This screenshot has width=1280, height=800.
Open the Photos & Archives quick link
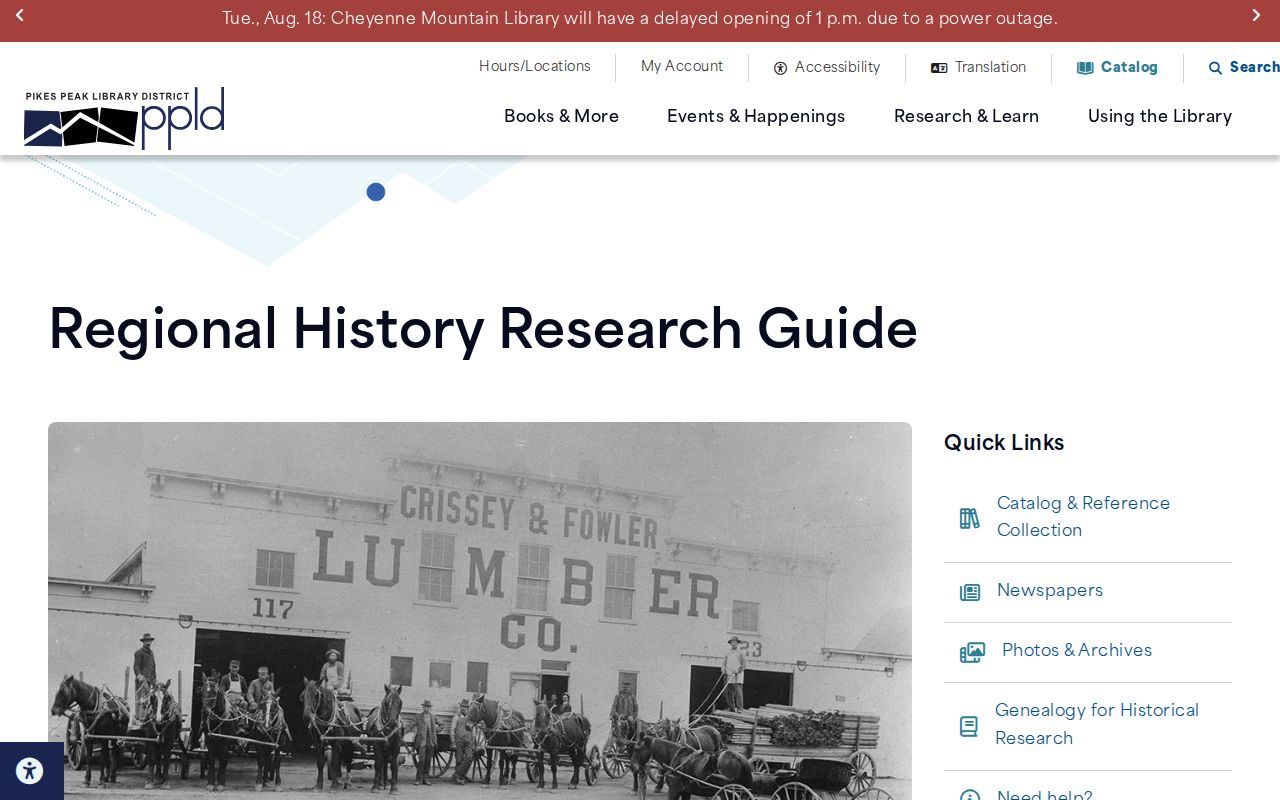click(1077, 650)
